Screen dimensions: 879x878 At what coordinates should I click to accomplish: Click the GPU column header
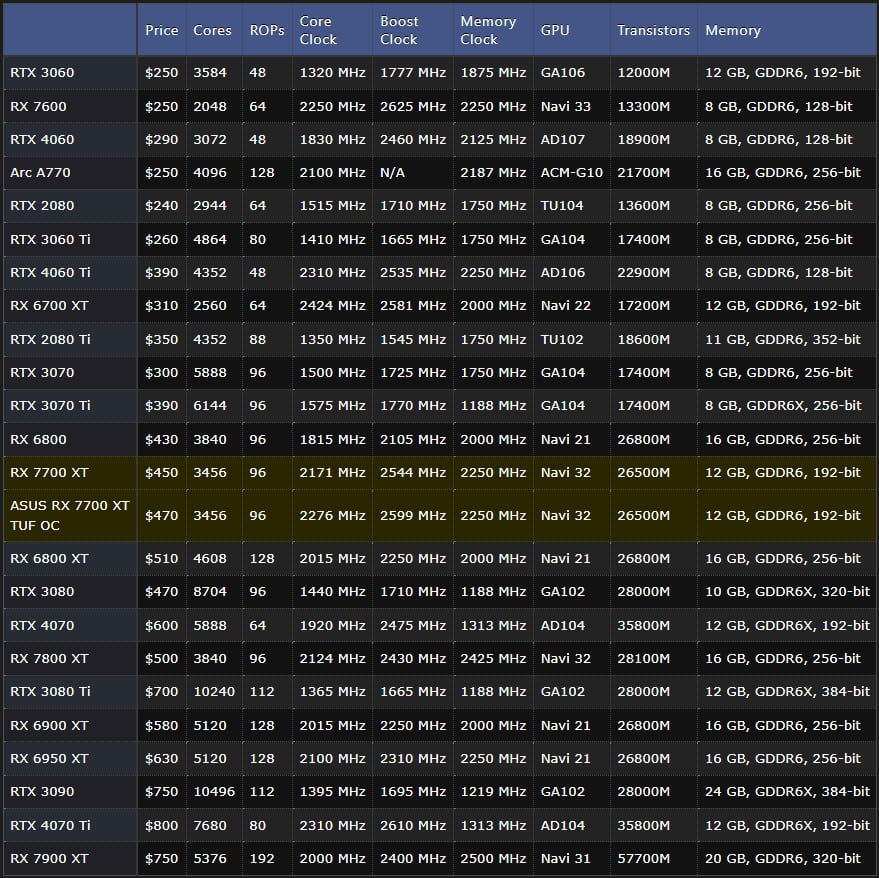[555, 30]
